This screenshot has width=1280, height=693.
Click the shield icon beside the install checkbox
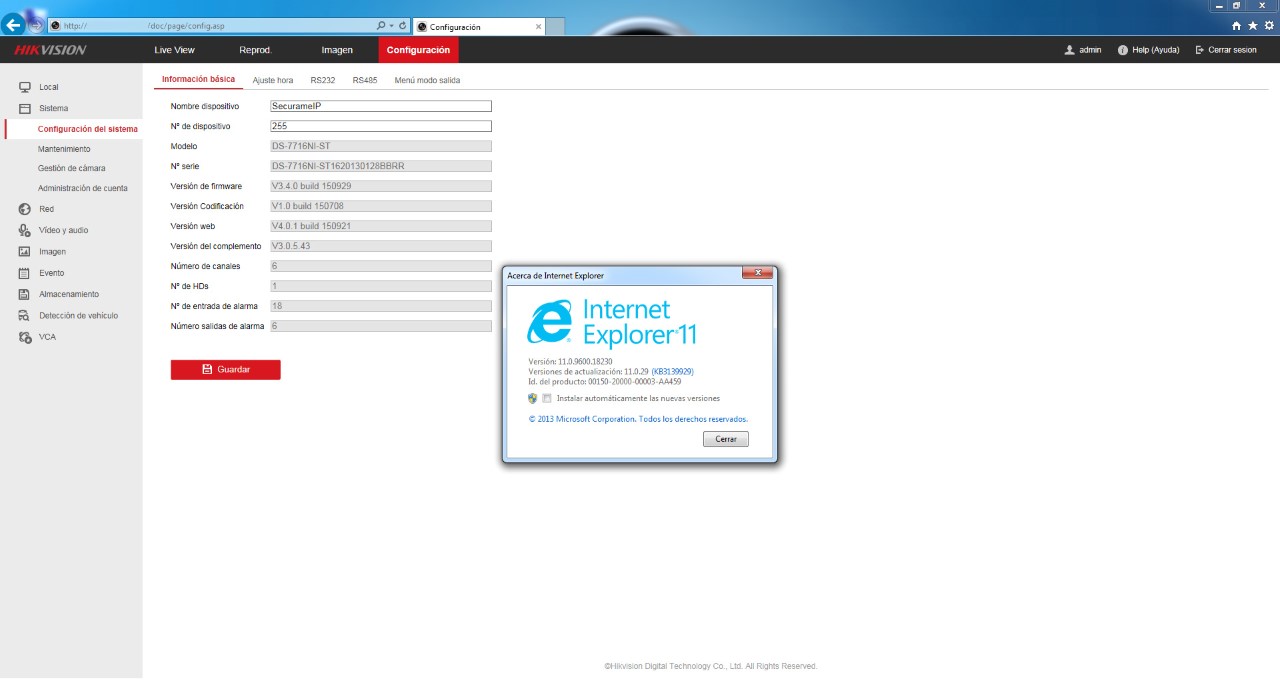(x=533, y=398)
